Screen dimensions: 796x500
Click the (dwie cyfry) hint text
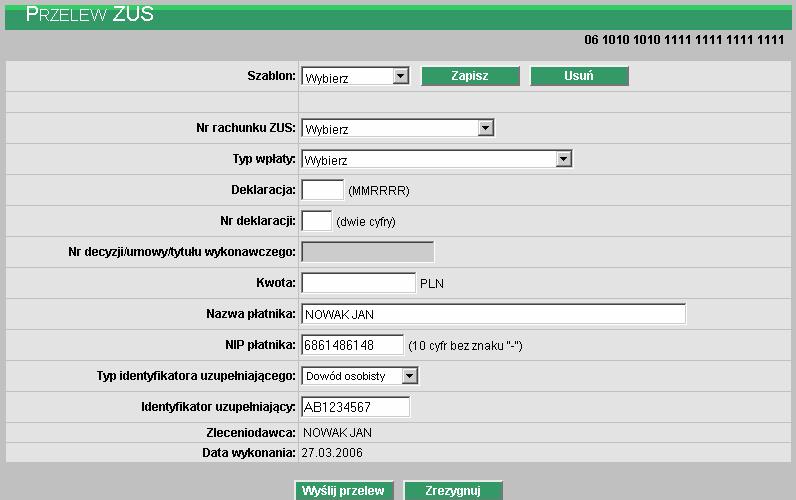pos(366,222)
